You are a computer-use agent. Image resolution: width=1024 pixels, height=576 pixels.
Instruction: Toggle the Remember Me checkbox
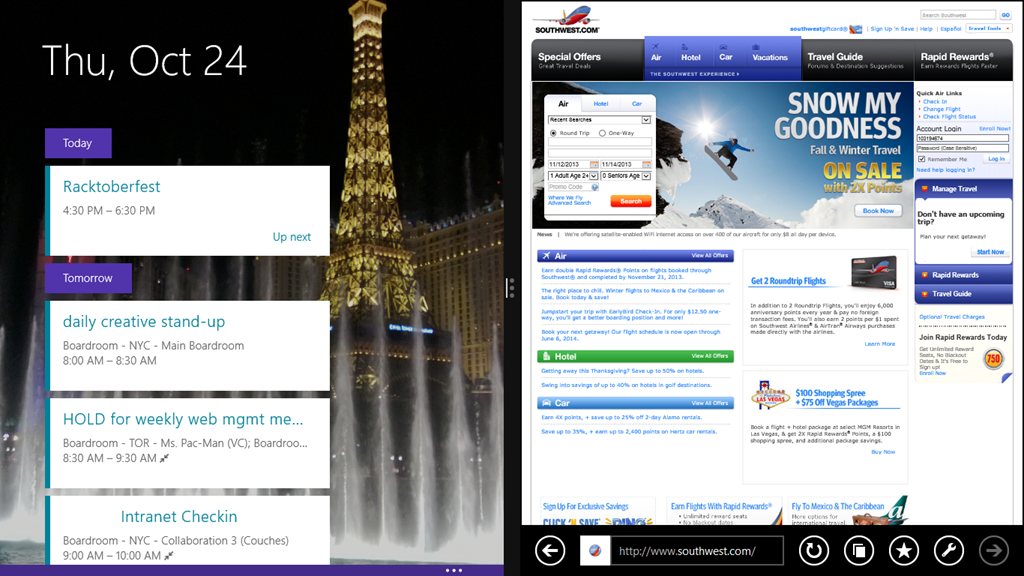[x=921, y=159]
